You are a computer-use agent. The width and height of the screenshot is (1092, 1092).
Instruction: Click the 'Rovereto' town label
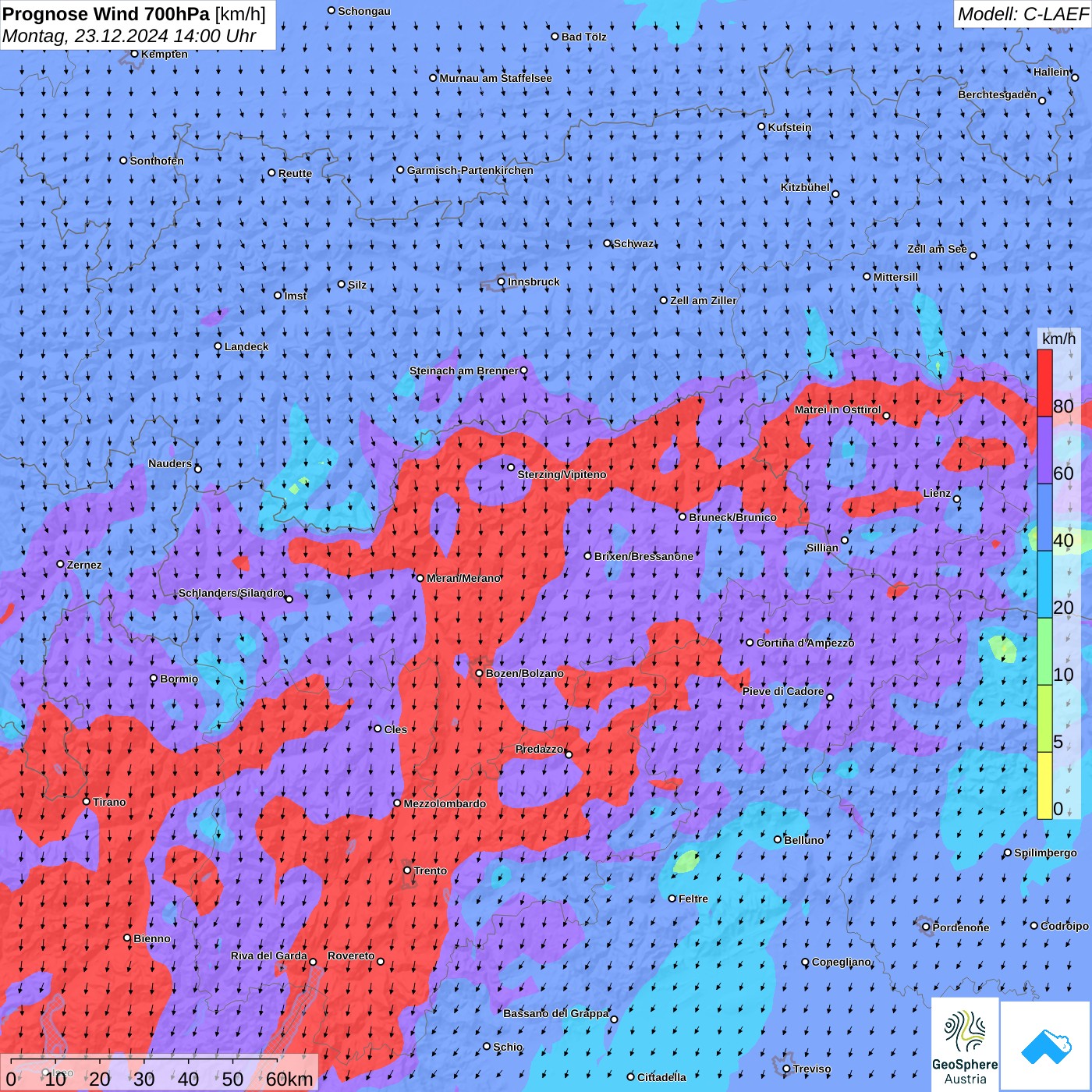tap(351, 955)
